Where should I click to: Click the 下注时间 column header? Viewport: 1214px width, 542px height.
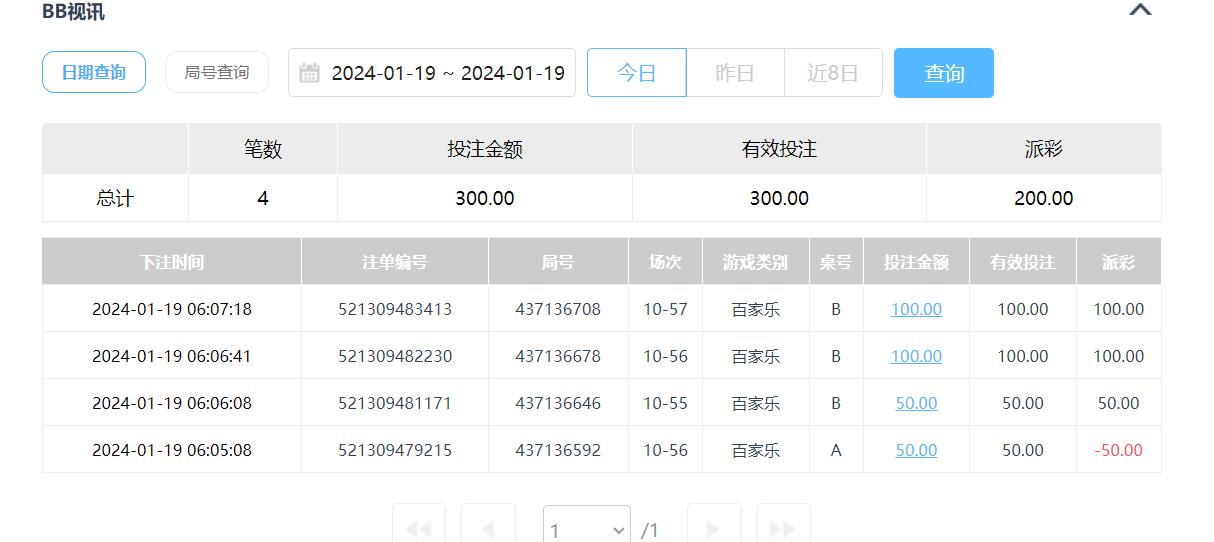[172, 262]
